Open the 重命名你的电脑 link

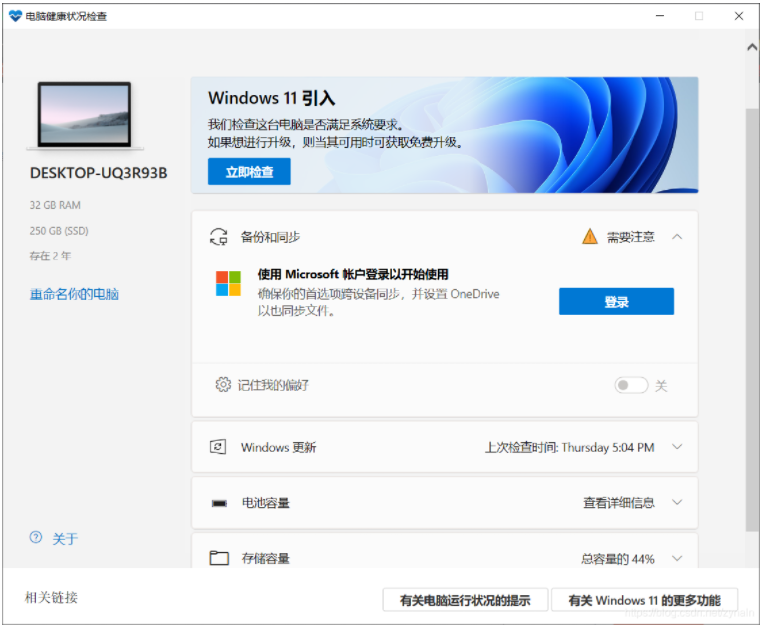[x=74, y=294]
